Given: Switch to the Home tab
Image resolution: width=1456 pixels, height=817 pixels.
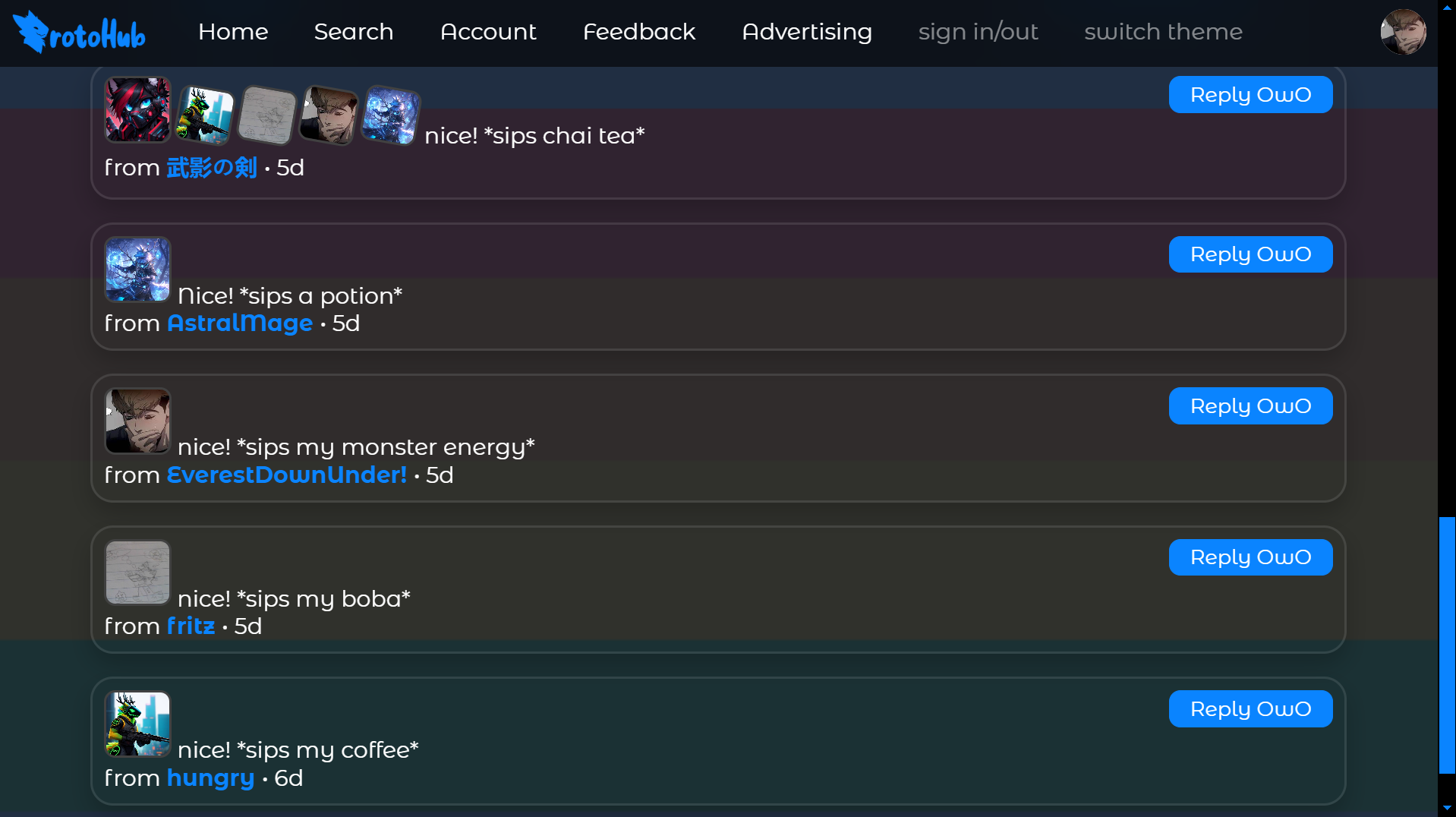Looking at the screenshot, I should pos(233,32).
